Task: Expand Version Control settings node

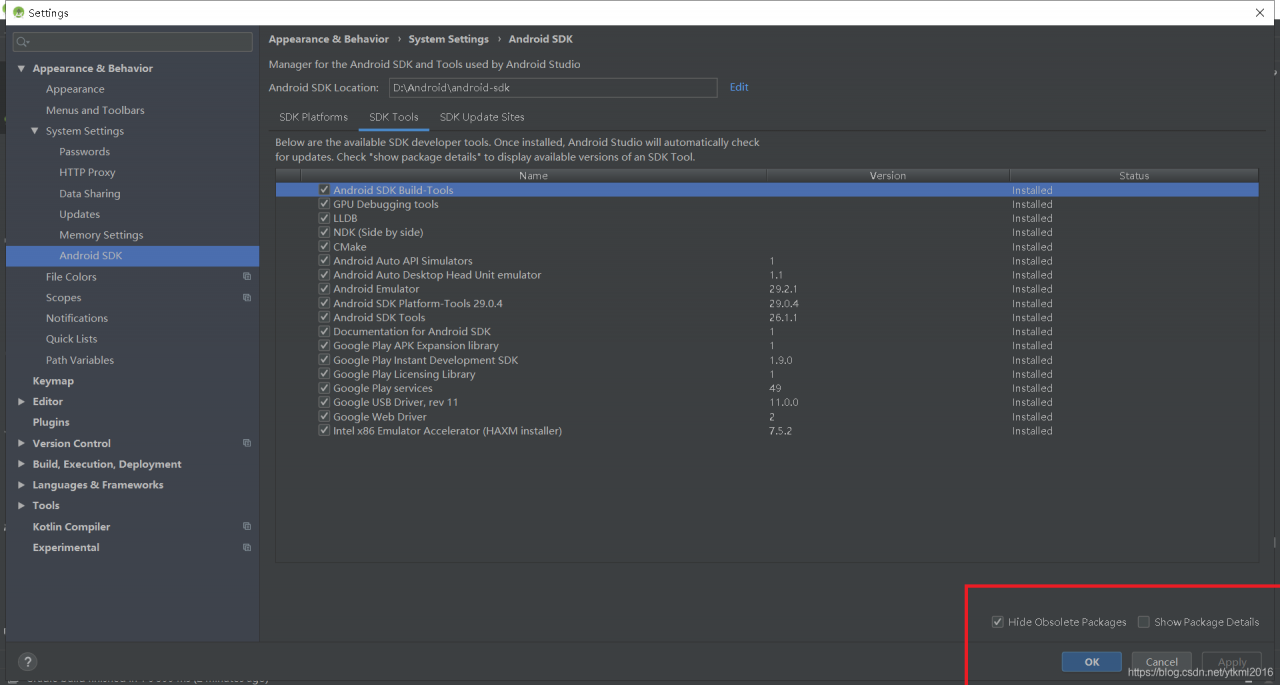Action: tap(22, 444)
